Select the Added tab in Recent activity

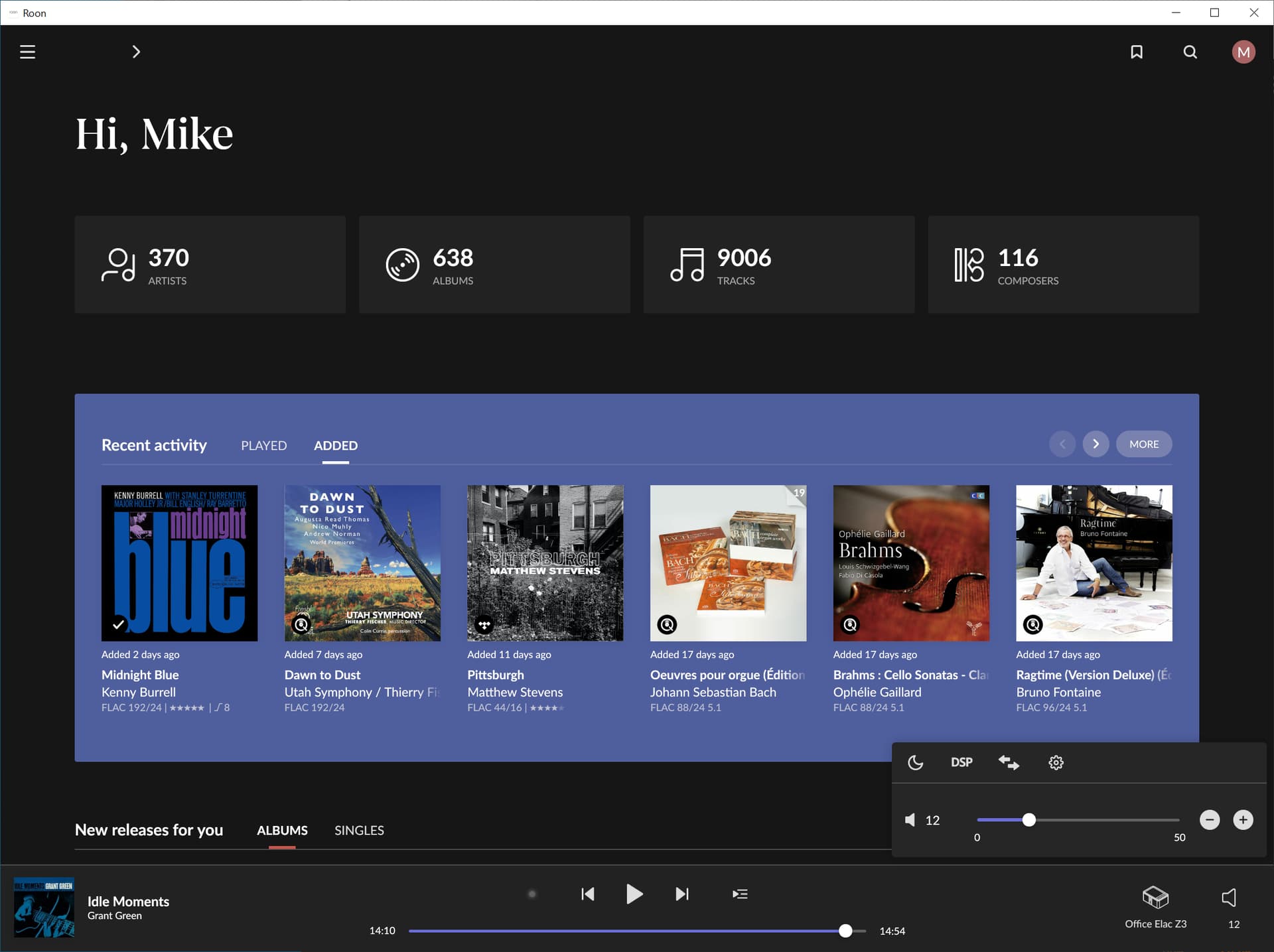click(336, 445)
